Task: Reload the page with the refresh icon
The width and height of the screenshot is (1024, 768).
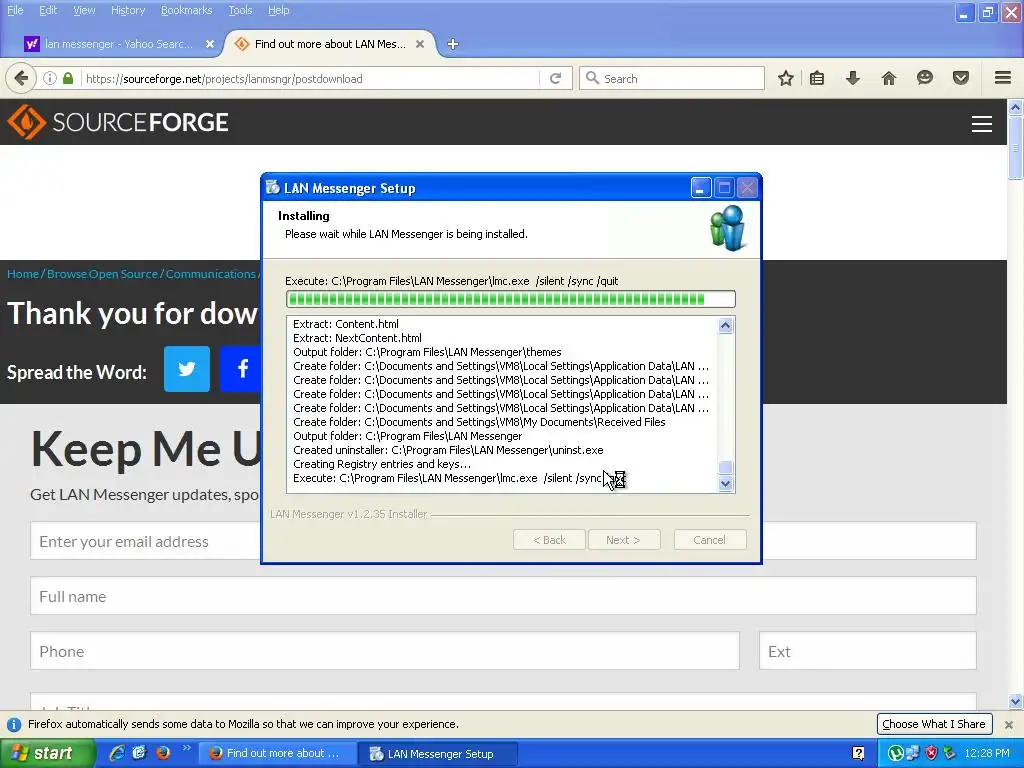Action: [x=556, y=78]
